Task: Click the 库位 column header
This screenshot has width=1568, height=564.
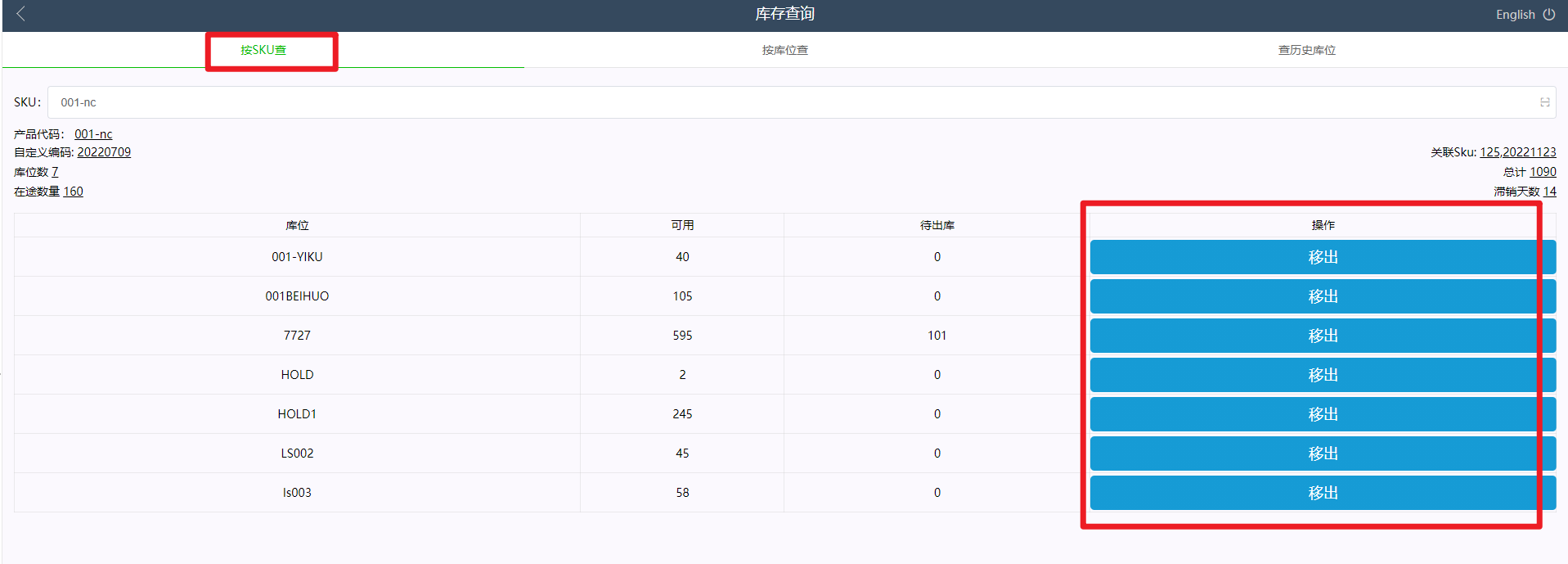Action: 297,225
